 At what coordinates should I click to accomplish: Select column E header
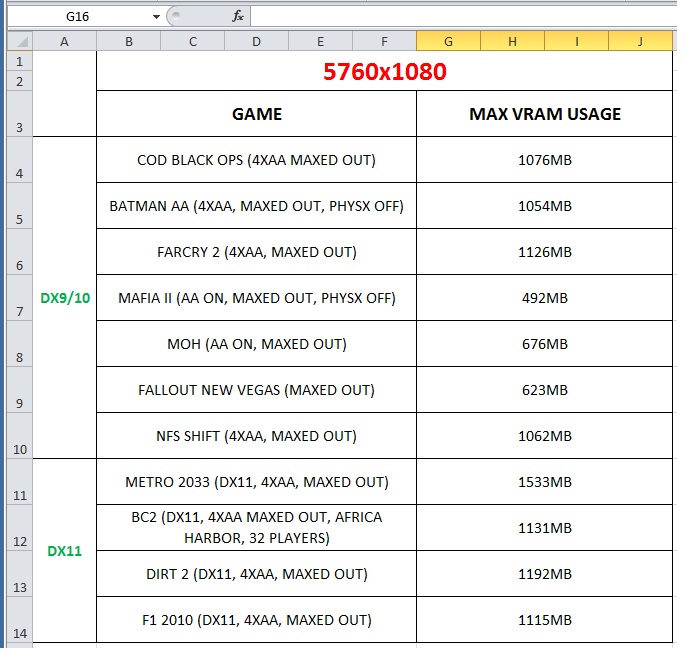[321, 41]
